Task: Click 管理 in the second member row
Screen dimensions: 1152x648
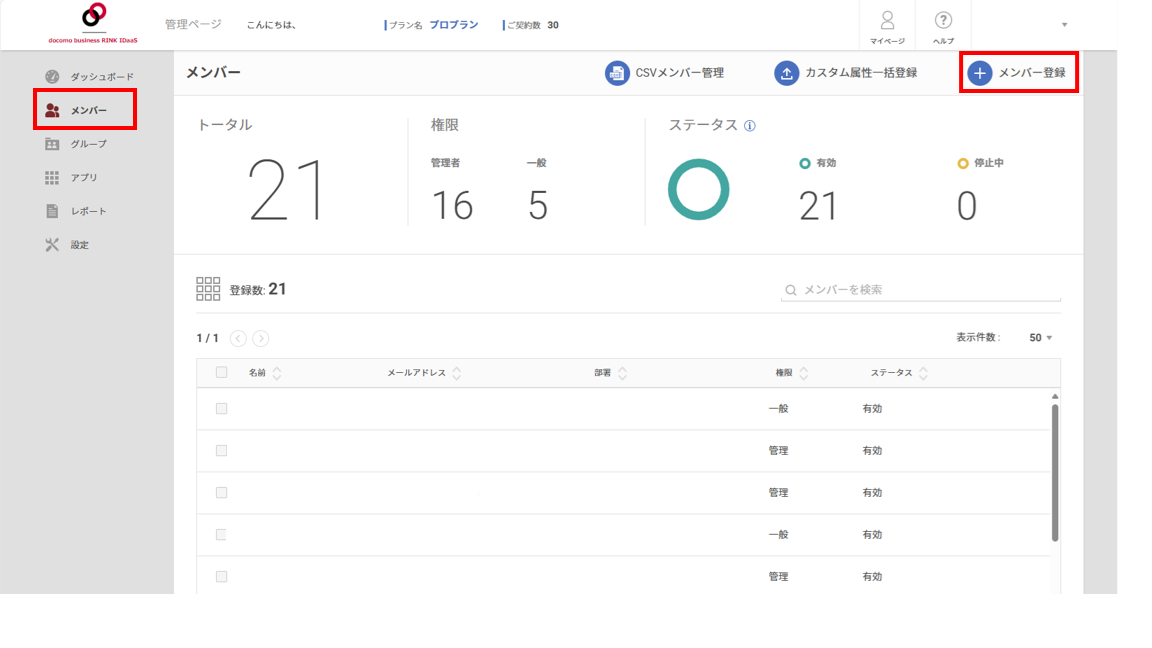Action: (x=778, y=450)
